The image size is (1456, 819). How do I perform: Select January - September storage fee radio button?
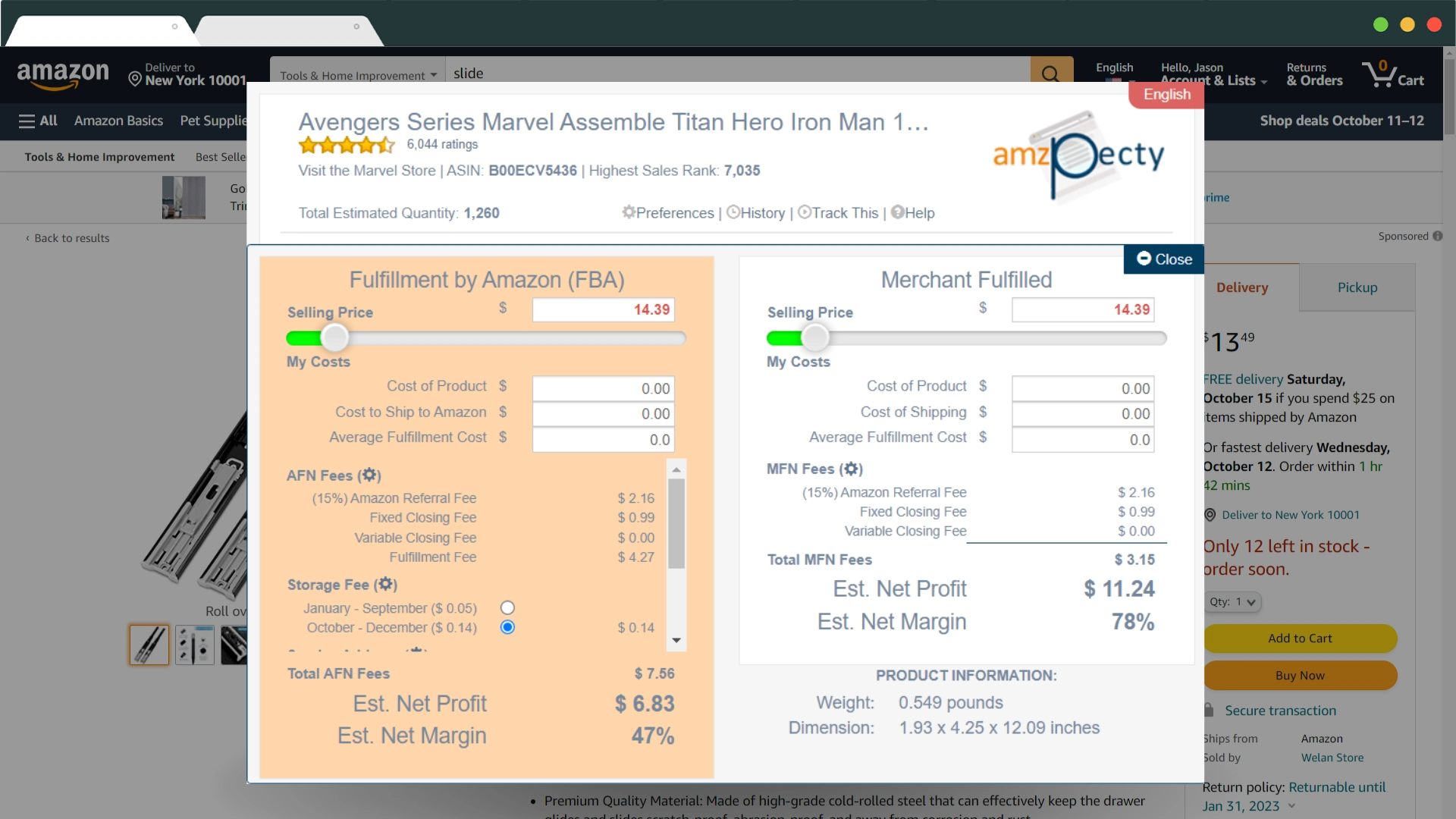point(508,608)
